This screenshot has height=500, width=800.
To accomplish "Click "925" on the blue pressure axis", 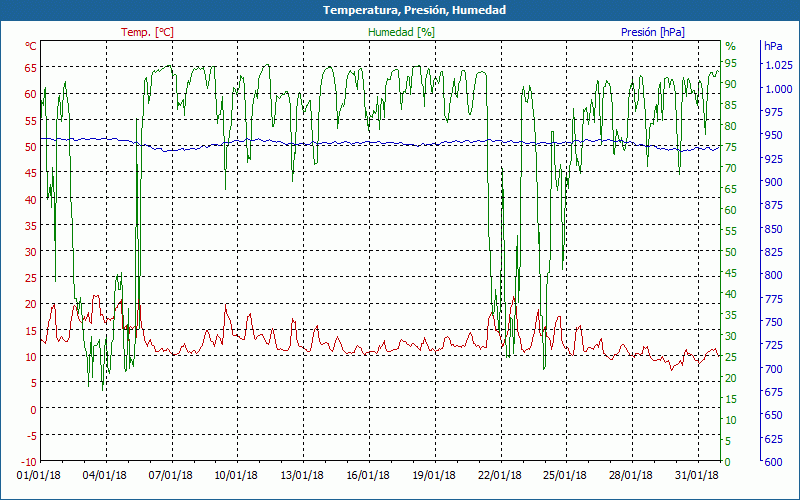I will [x=773, y=159].
